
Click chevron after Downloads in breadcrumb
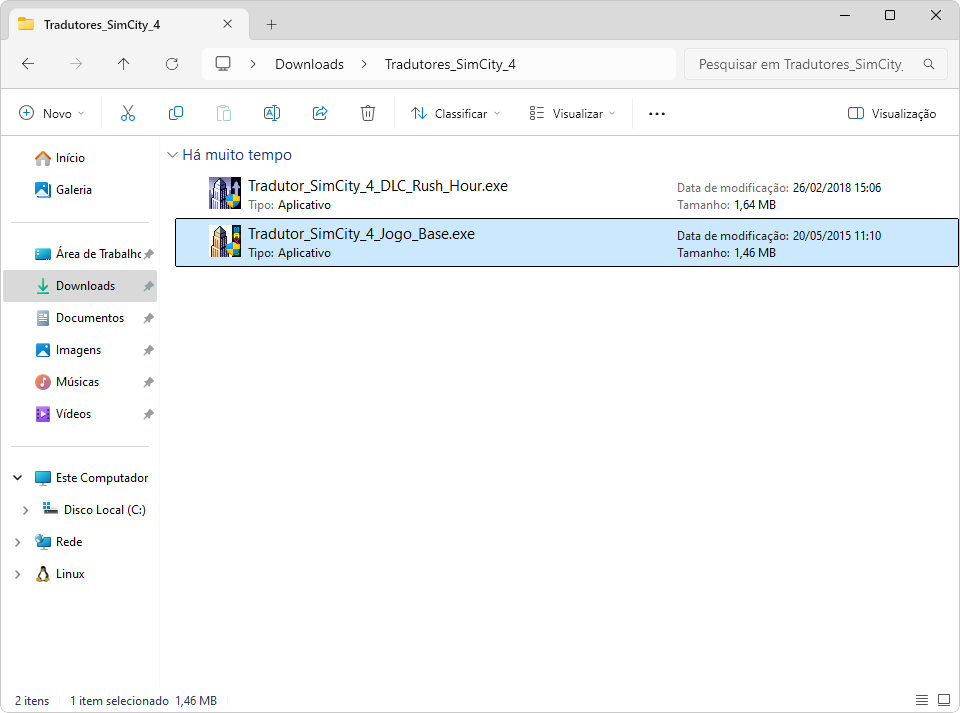point(364,64)
